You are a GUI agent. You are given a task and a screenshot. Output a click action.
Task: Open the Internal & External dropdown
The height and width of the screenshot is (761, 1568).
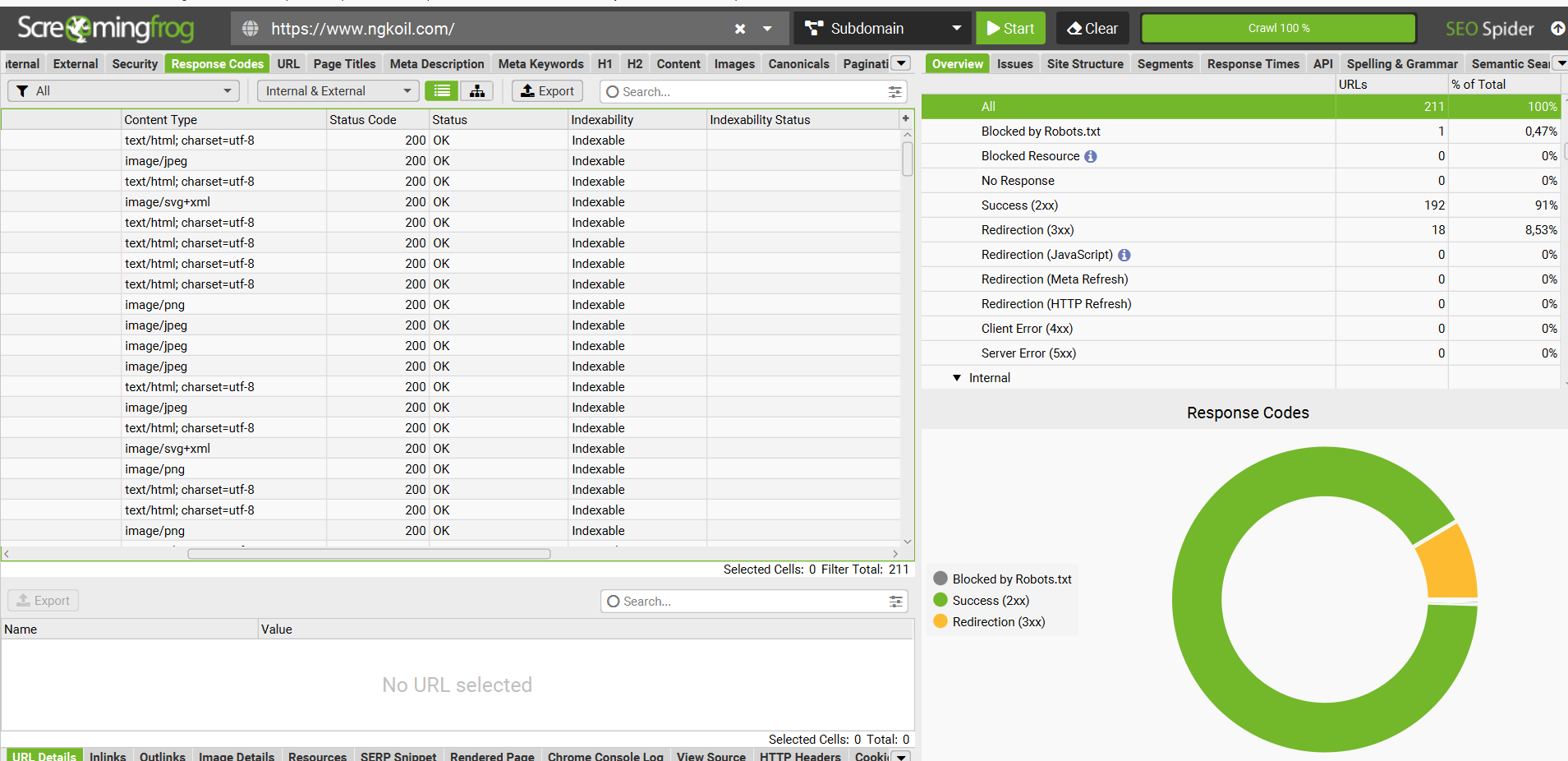pyautogui.click(x=338, y=90)
